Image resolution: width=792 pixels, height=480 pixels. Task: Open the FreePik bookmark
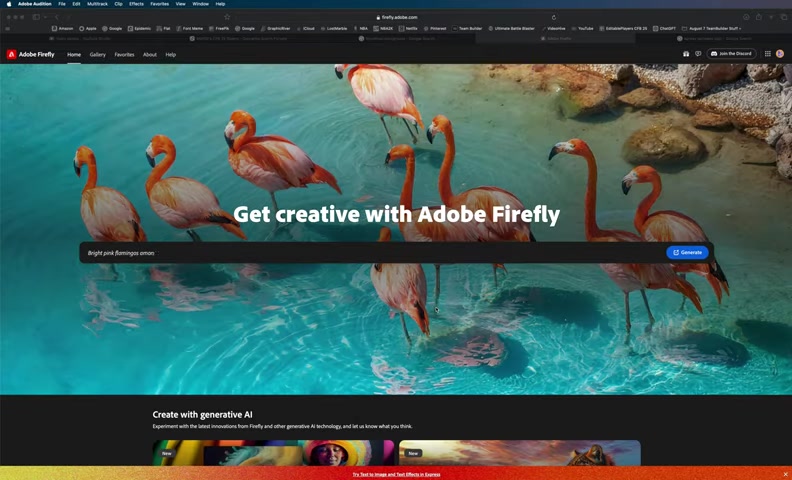(219, 28)
